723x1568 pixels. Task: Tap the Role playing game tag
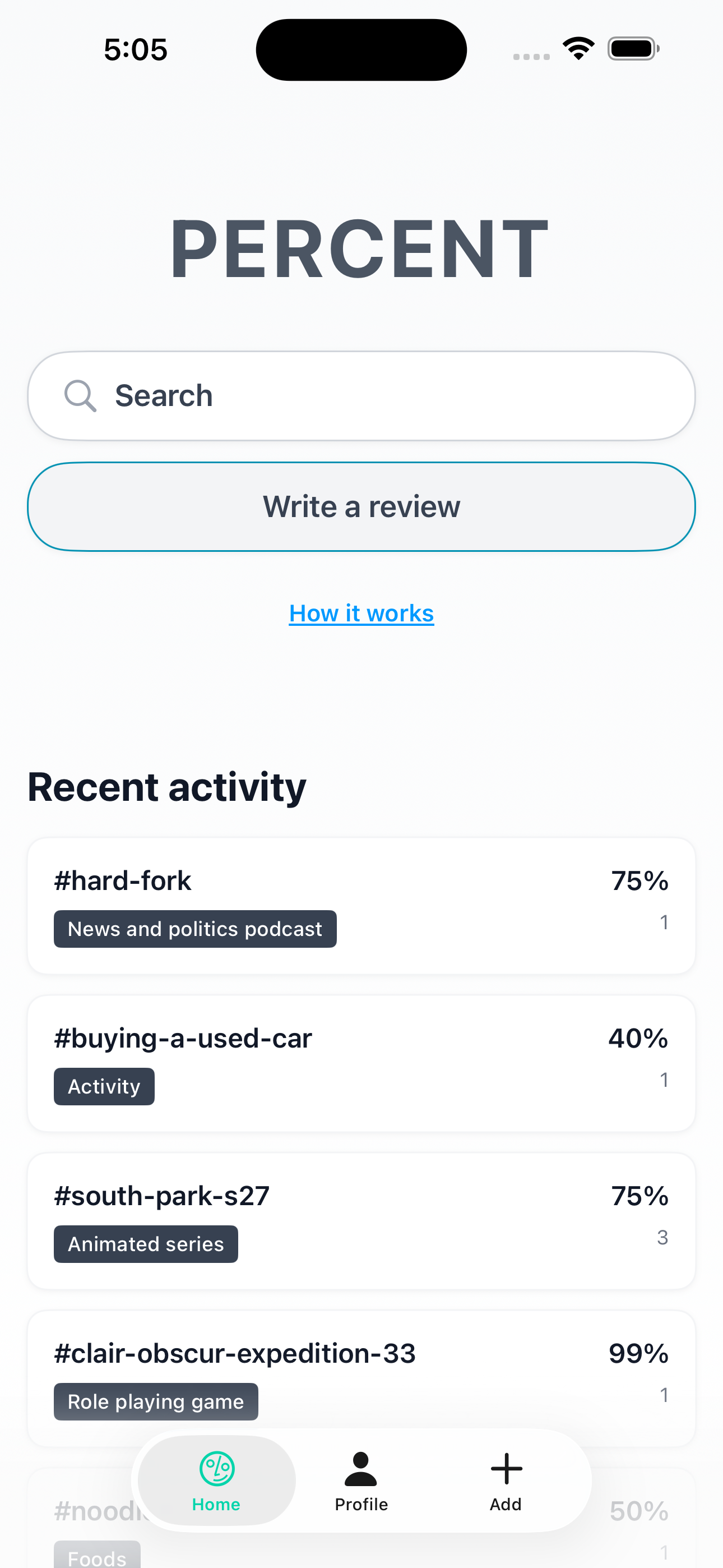click(x=156, y=1402)
